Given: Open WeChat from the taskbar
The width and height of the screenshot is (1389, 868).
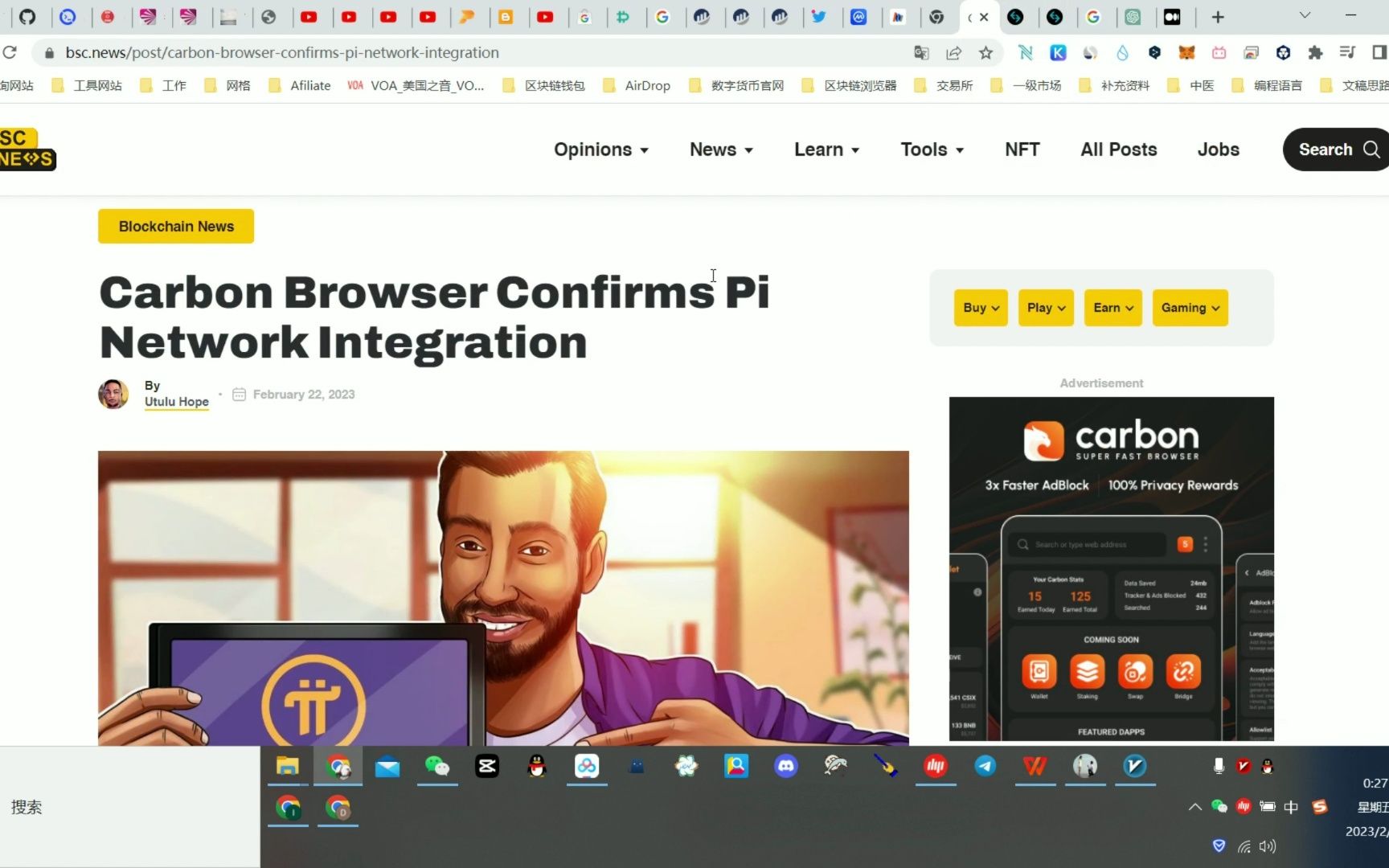Looking at the screenshot, I should [x=437, y=766].
